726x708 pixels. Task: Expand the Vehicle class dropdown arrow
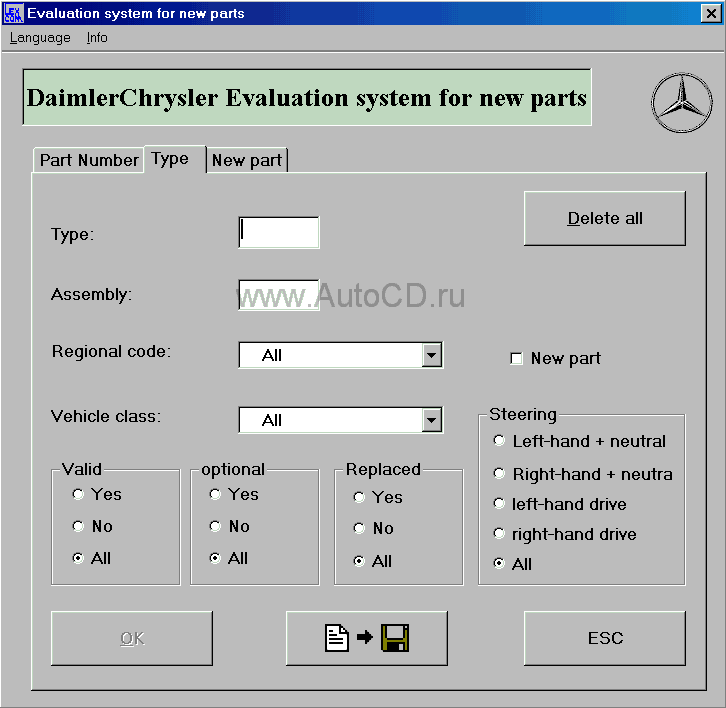pyautogui.click(x=432, y=420)
